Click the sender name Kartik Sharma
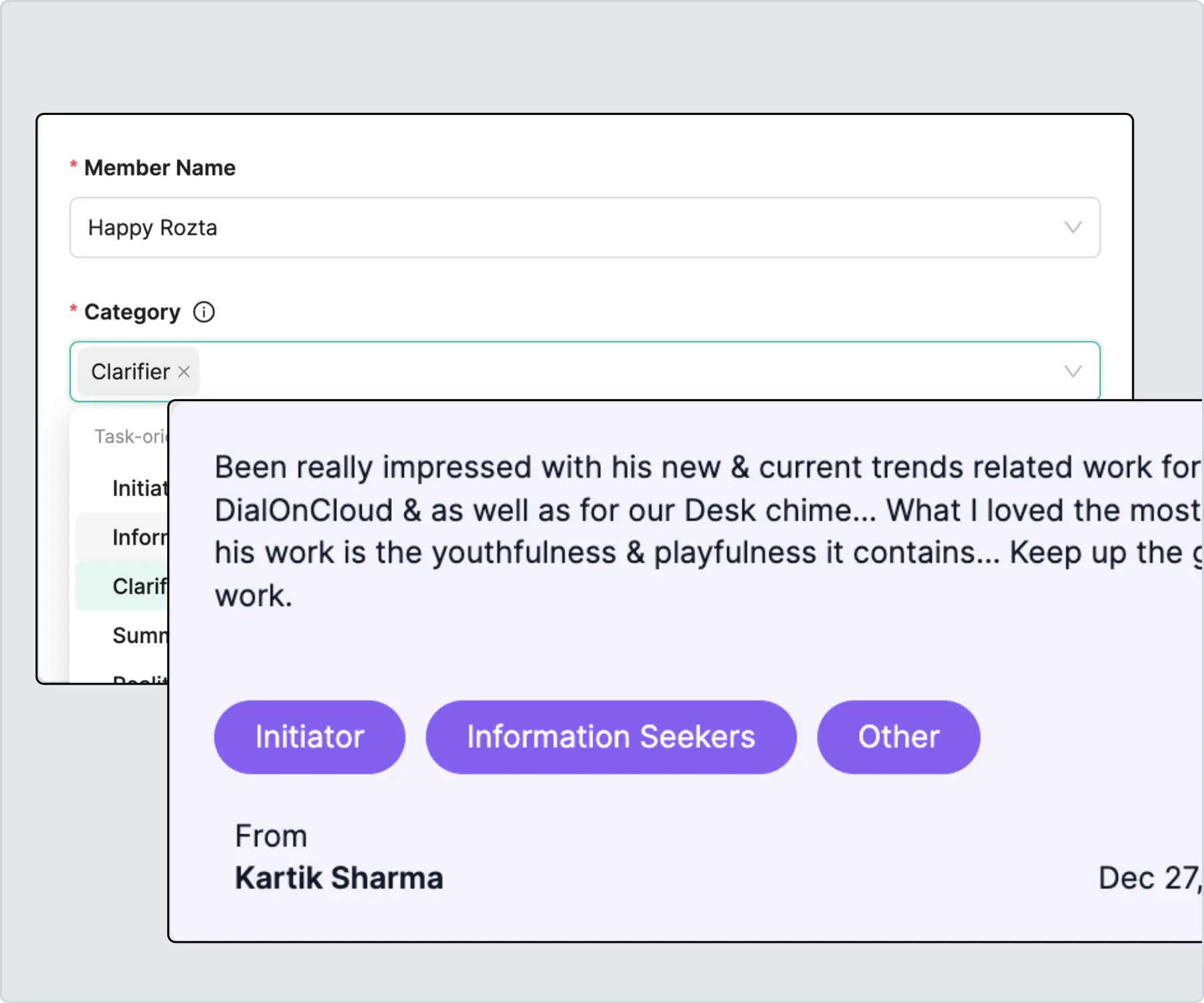This screenshot has height=1003, width=1204. [338, 878]
